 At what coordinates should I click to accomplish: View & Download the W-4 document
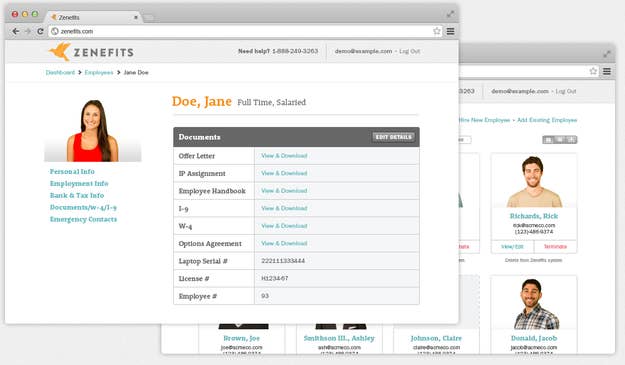coord(284,226)
